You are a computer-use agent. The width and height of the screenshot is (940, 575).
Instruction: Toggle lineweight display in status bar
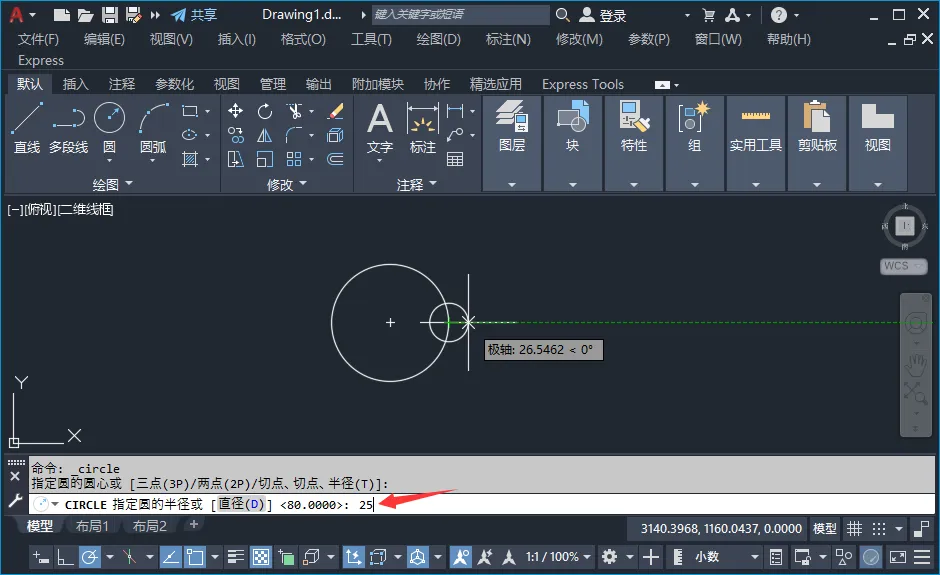pyautogui.click(x=236, y=558)
